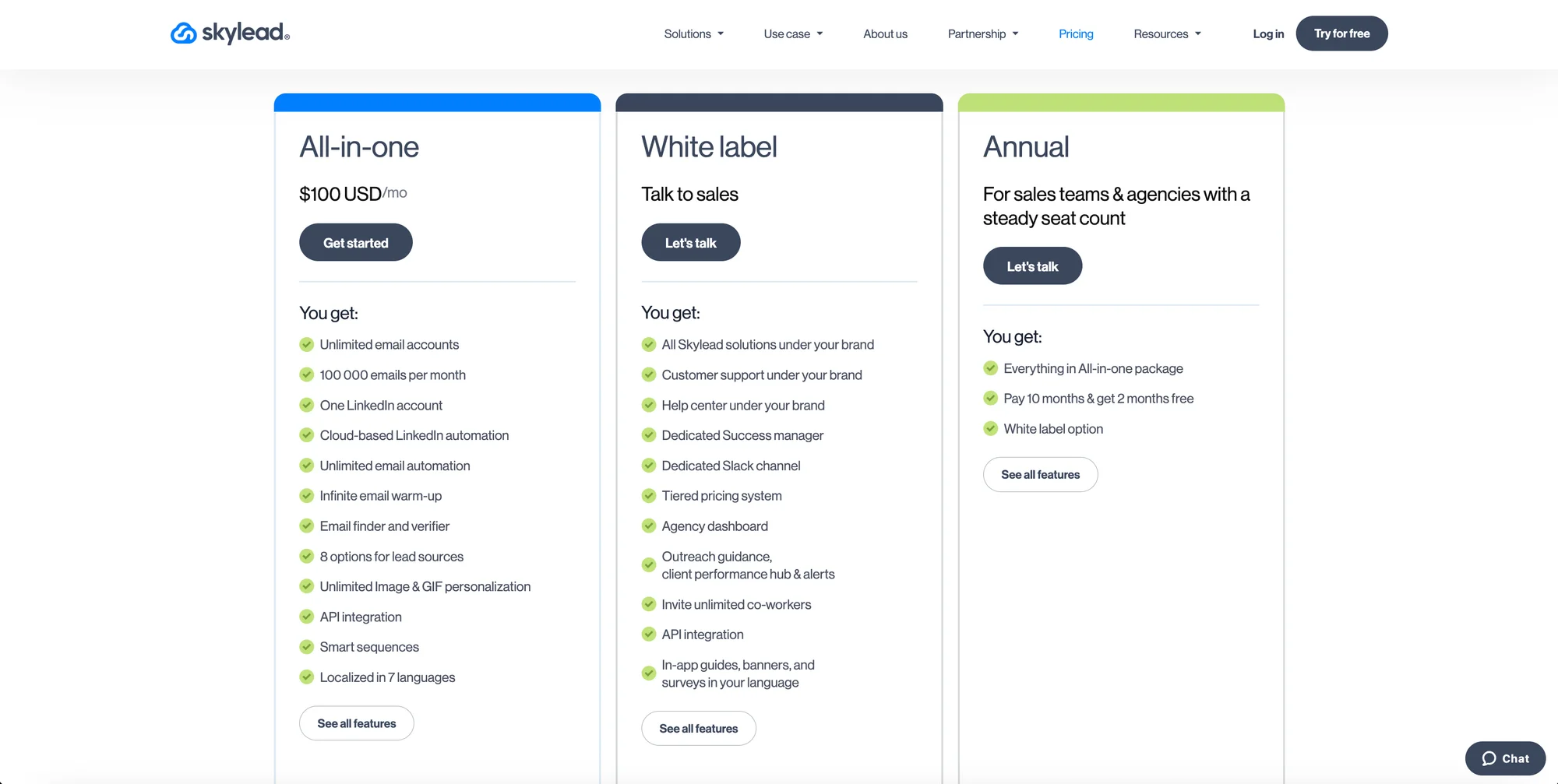Click checkmark beside White label option
The height and width of the screenshot is (784, 1558).
(x=991, y=428)
